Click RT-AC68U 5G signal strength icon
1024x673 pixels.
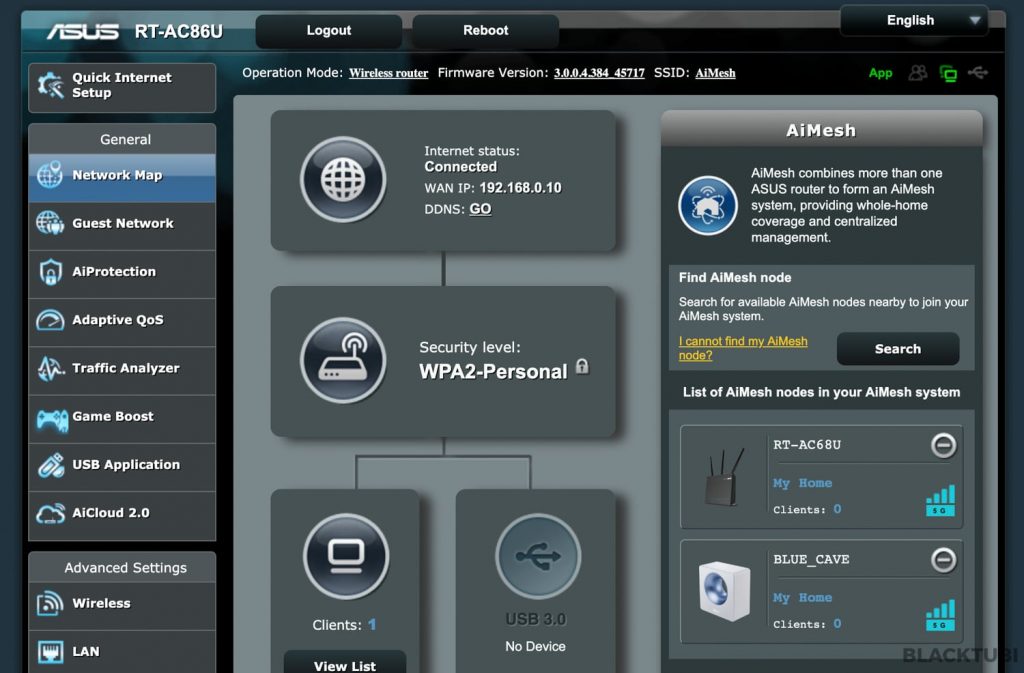(940, 501)
